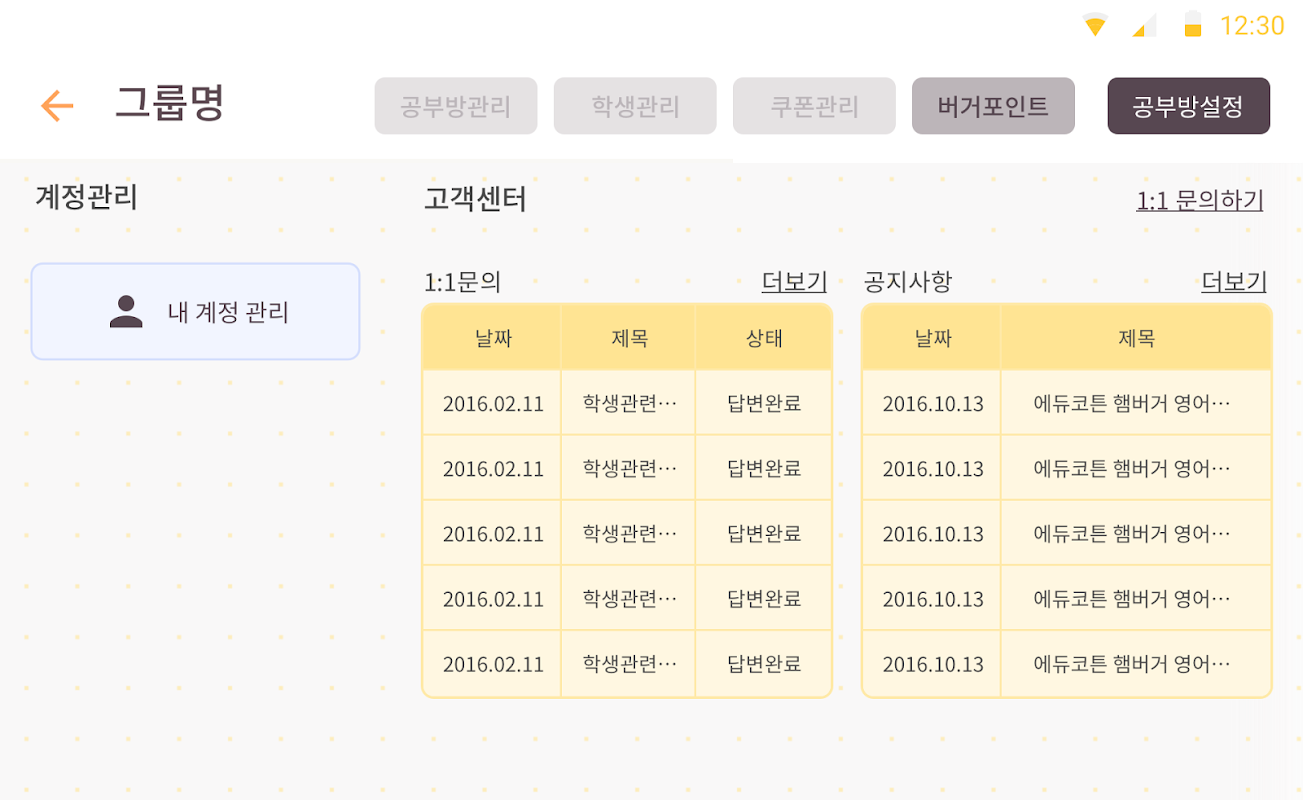Click the 내 계정 관리 button

pos(195,312)
